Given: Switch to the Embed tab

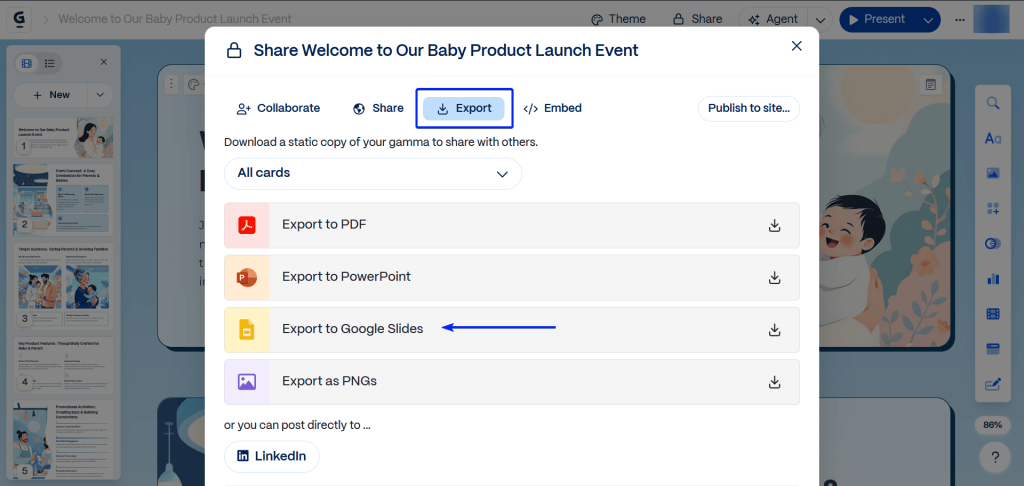Looking at the screenshot, I should [552, 108].
